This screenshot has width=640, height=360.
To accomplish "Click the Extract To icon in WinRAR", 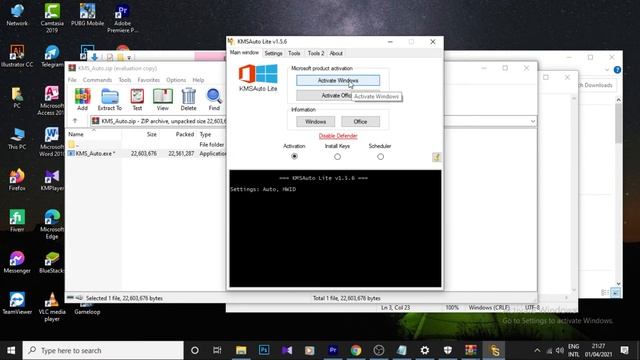I will [109, 99].
